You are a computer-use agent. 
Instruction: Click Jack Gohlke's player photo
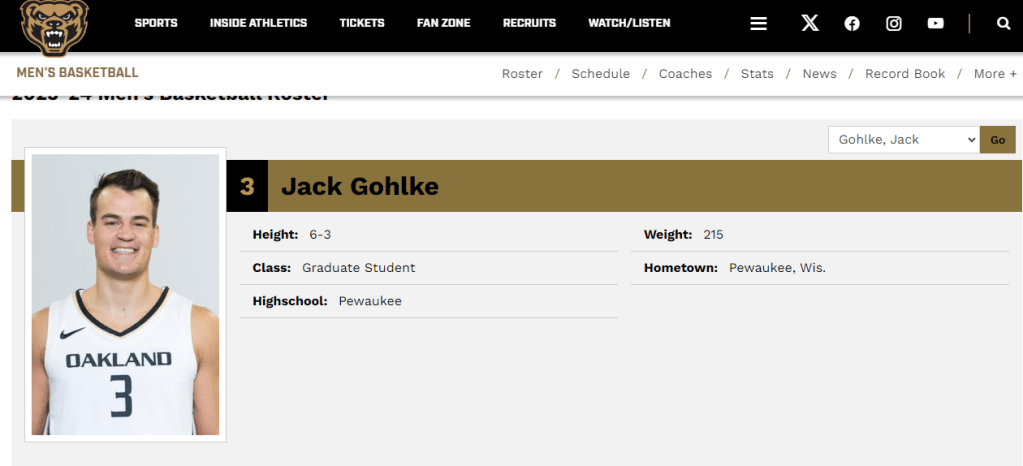pyautogui.click(x=125, y=295)
